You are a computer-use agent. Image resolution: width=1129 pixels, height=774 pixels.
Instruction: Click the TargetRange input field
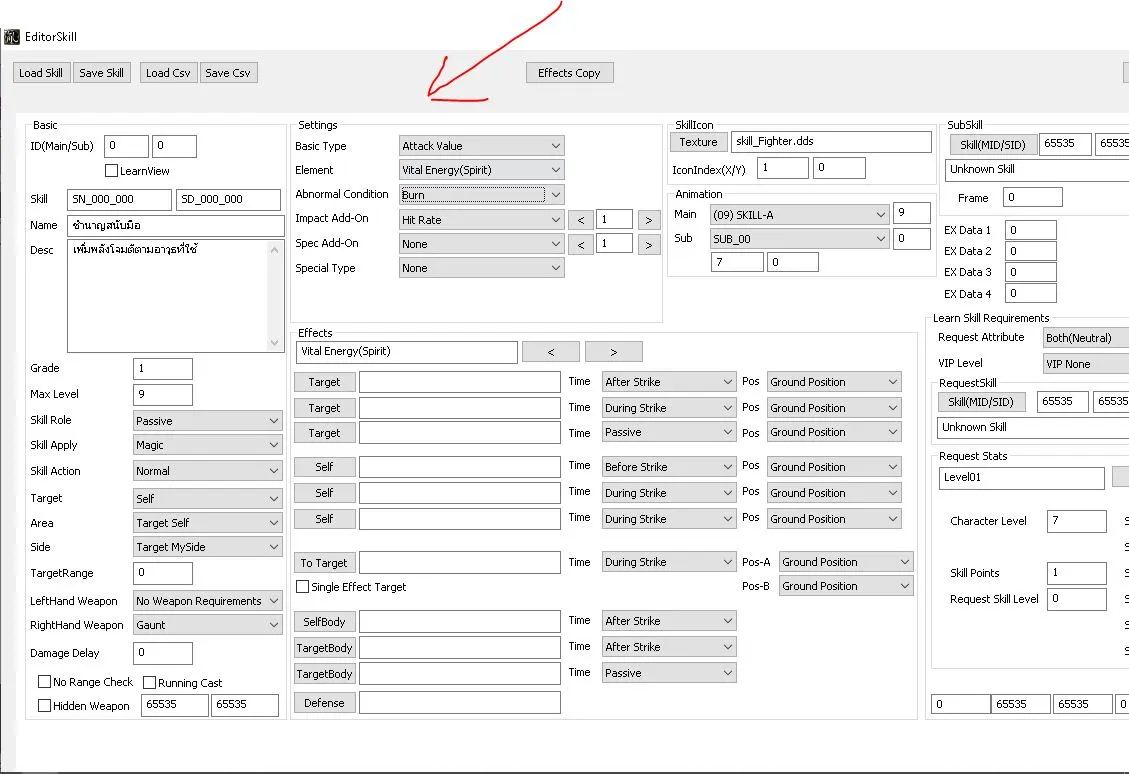coord(163,573)
